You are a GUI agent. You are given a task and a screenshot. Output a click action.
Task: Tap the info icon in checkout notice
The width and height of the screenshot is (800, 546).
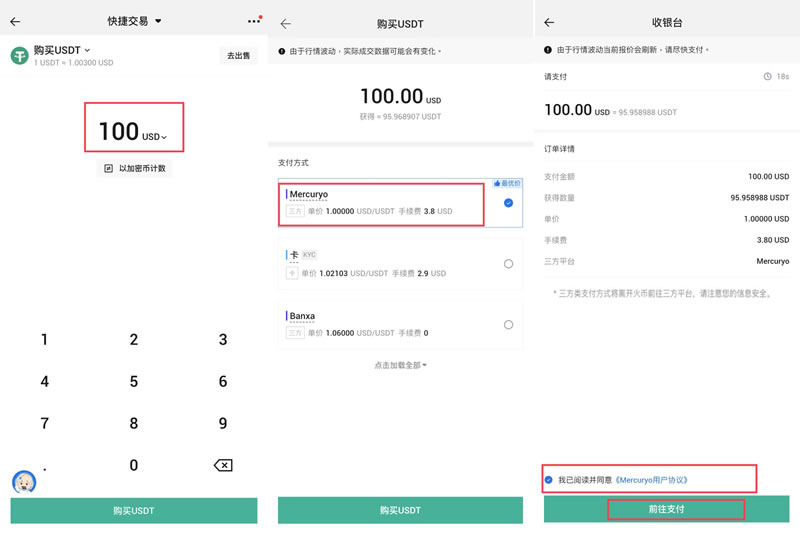point(548,50)
